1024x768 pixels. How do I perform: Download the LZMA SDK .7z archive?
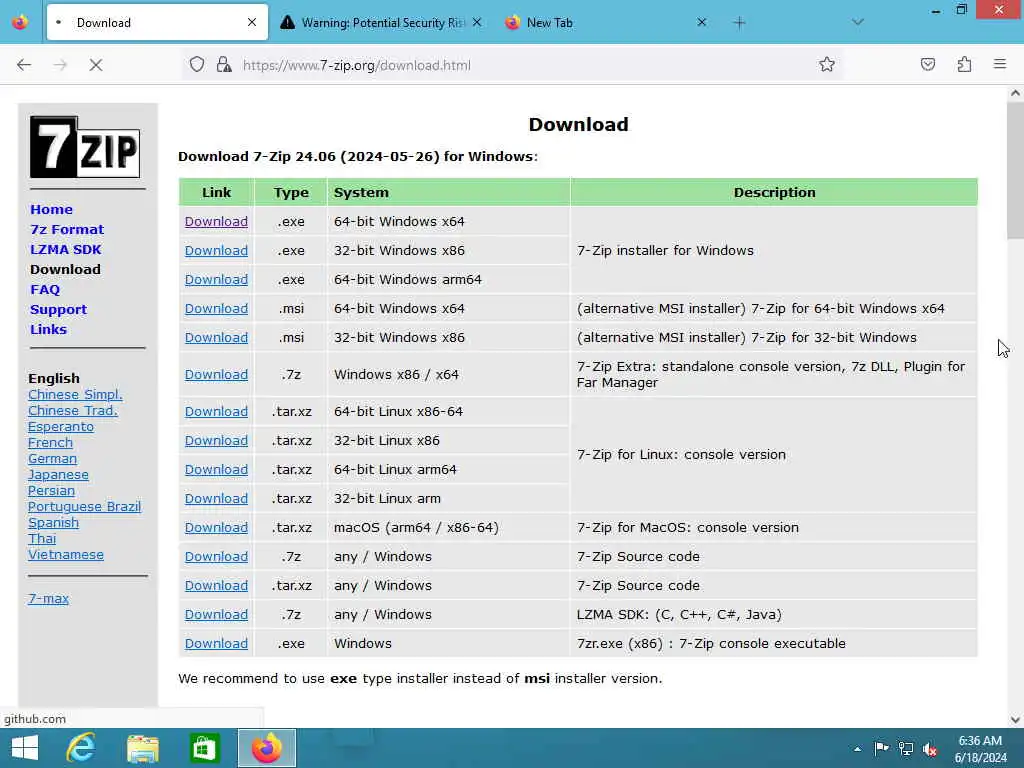click(216, 615)
